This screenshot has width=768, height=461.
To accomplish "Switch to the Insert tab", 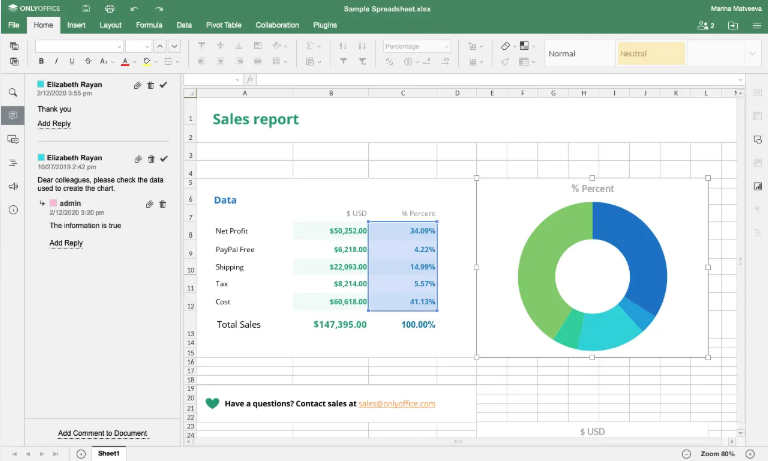I will pos(76,25).
